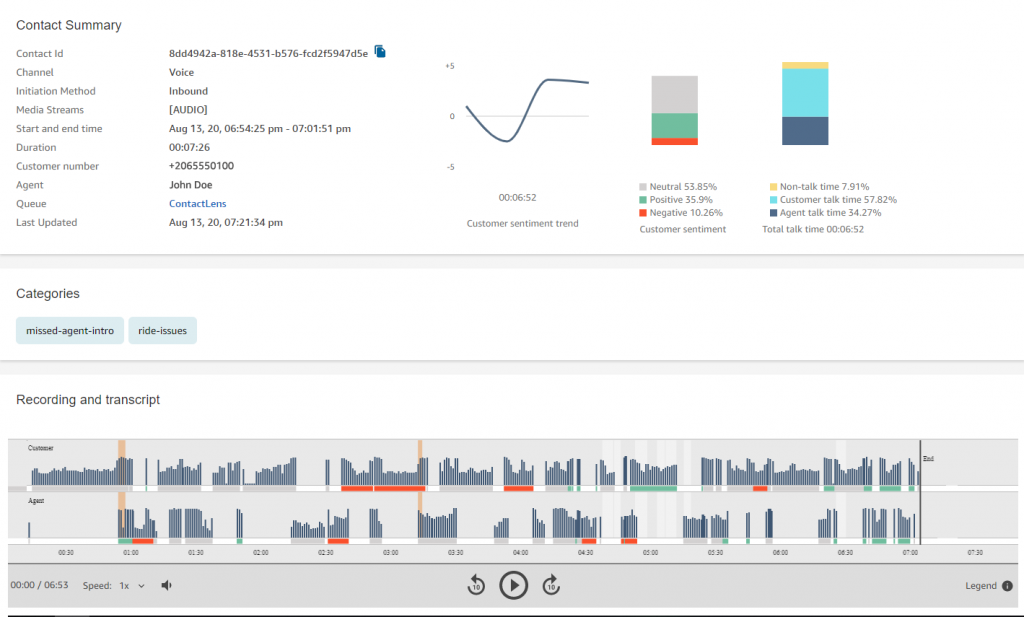The width and height of the screenshot is (1024, 617).
Task: Rewind the recording 10 seconds
Action: point(476,585)
